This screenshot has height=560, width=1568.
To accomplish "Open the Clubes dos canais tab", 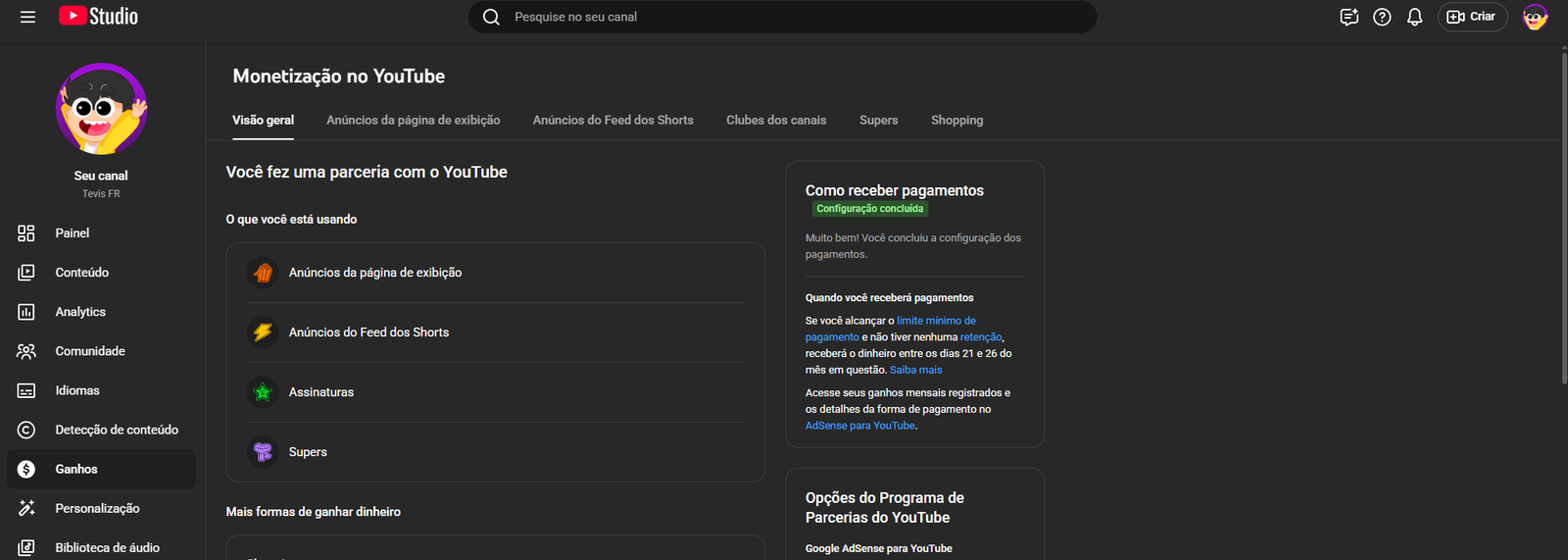I will pos(776,121).
